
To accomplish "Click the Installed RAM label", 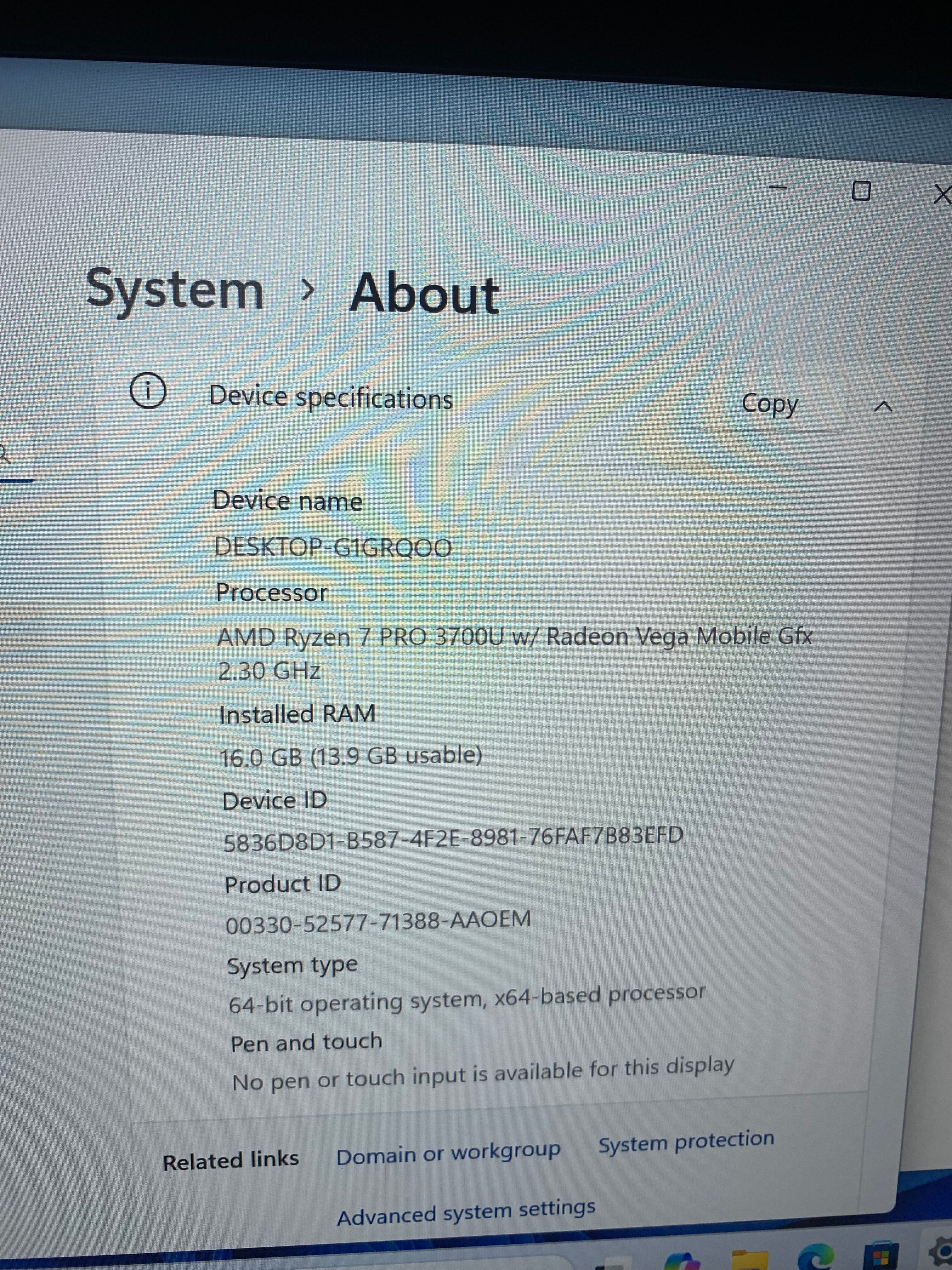I will [x=297, y=714].
